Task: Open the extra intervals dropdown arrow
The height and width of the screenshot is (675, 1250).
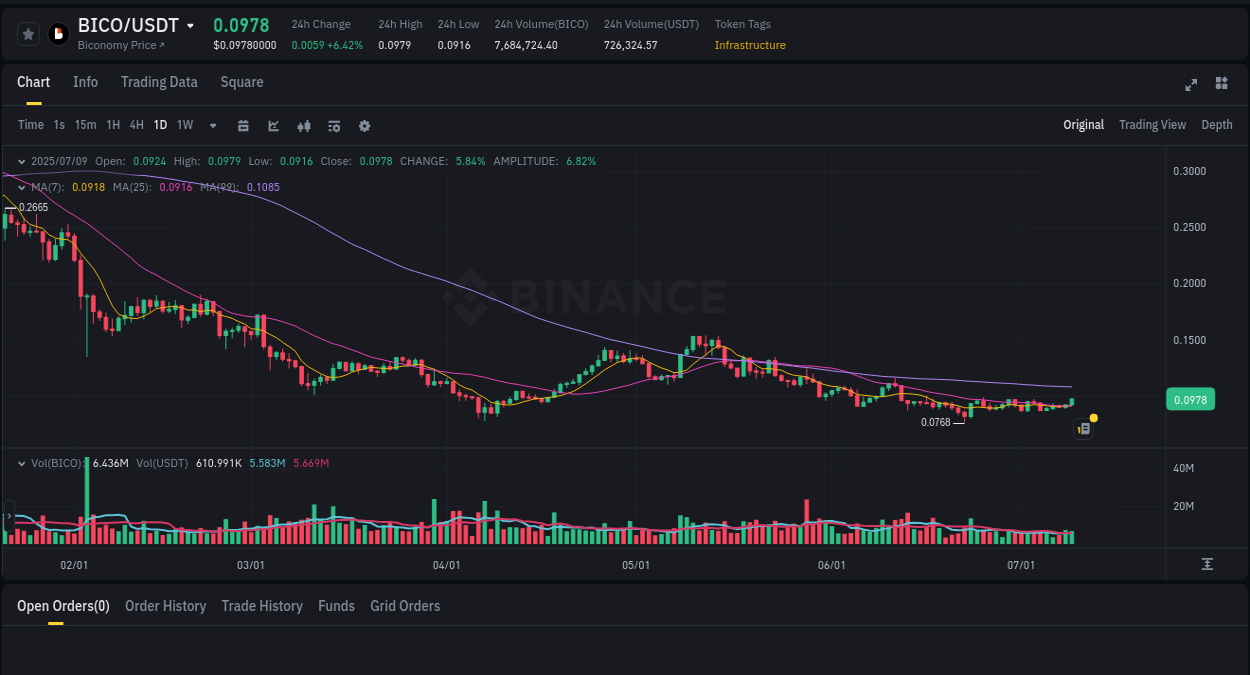Action: coord(212,125)
